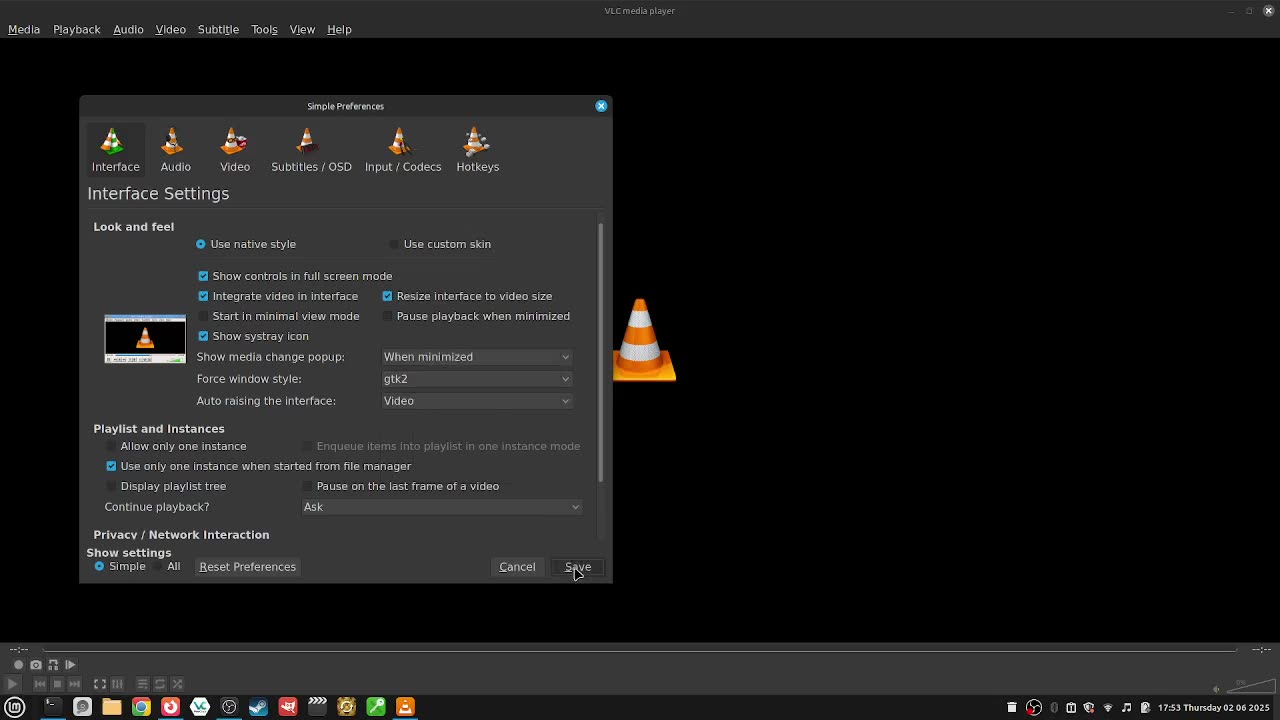Screen dimensions: 1280x720
Task: Open Steam from the taskbar
Action: (x=258, y=707)
